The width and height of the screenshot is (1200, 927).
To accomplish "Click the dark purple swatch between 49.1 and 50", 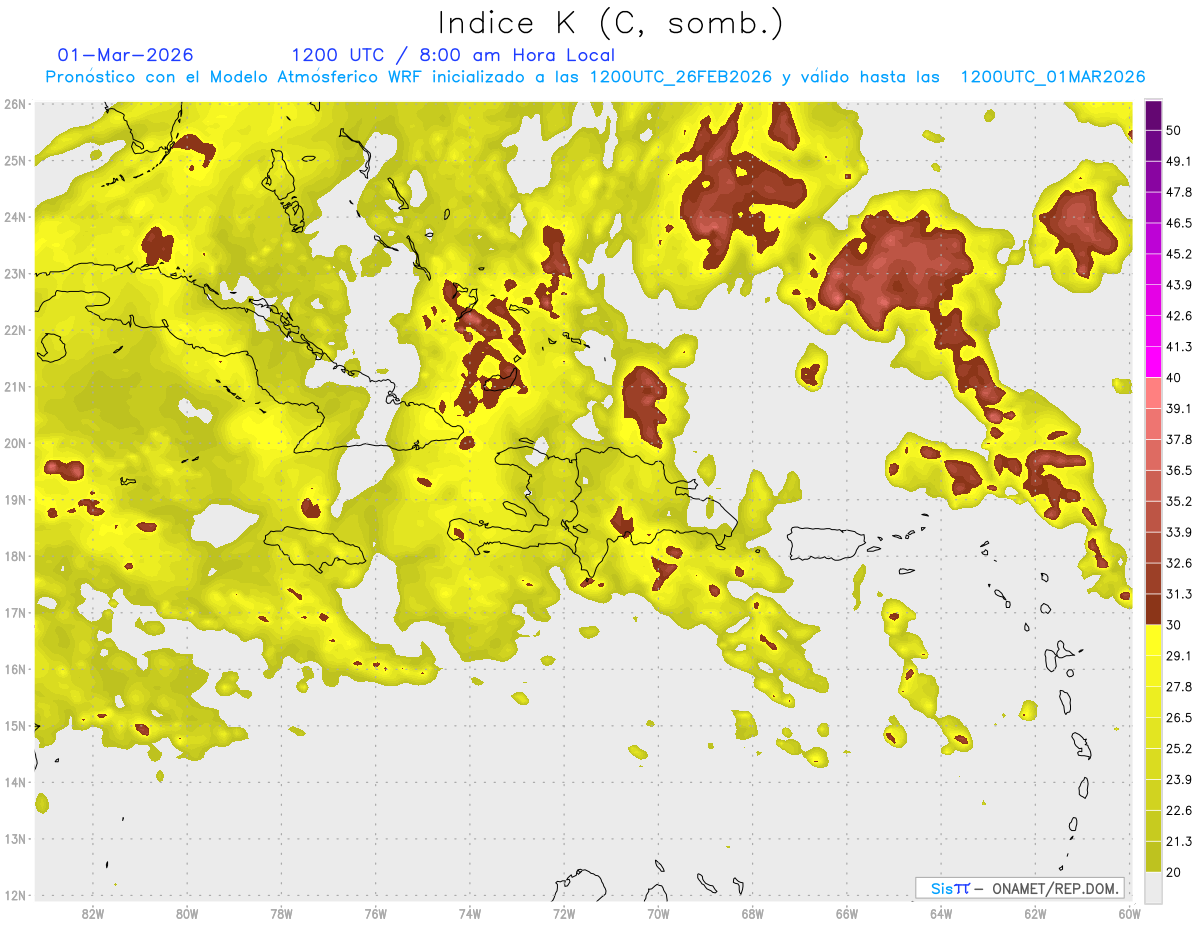I will [1153, 146].
